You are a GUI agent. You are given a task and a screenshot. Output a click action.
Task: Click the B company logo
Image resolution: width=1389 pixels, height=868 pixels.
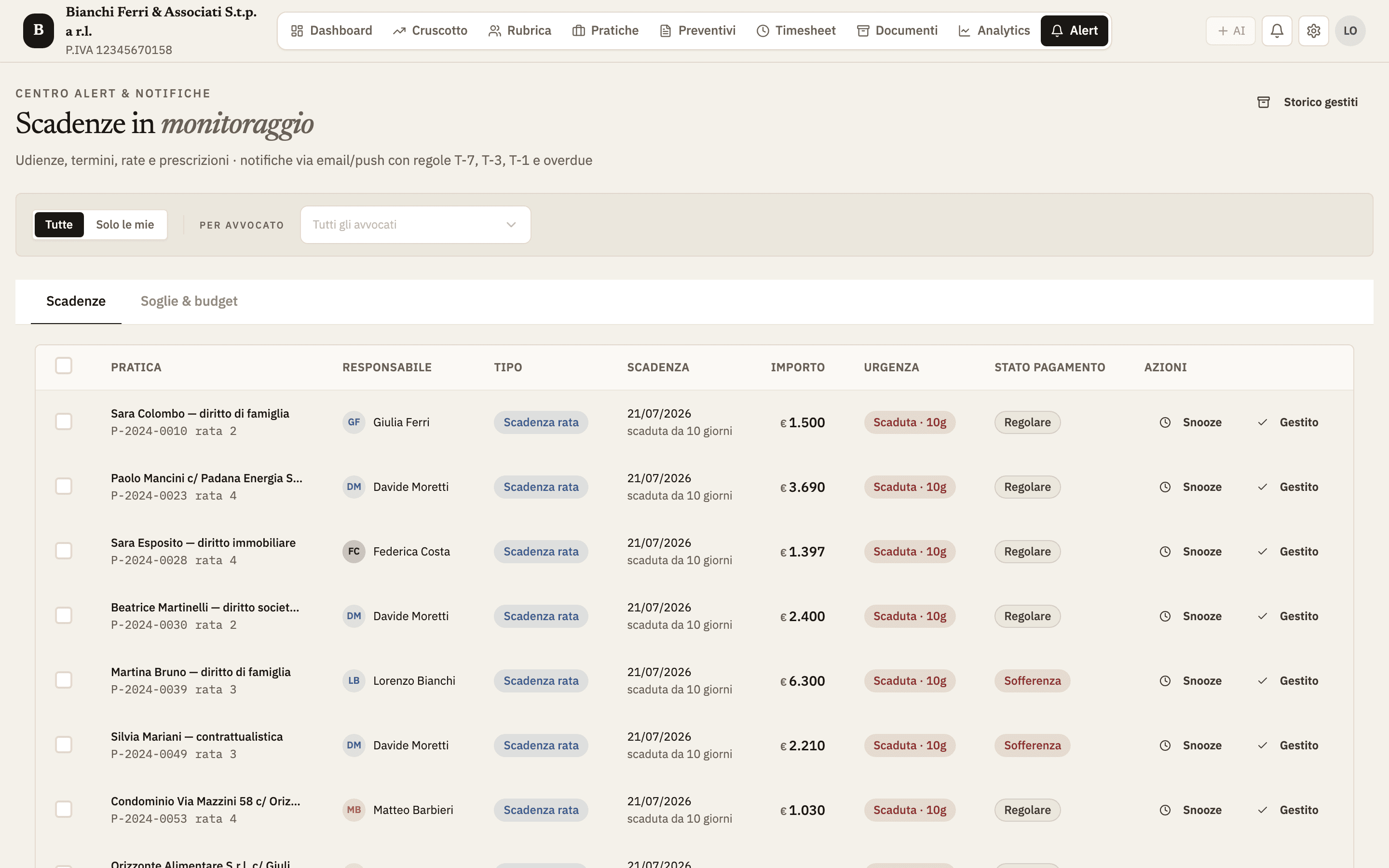(x=39, y=30)
